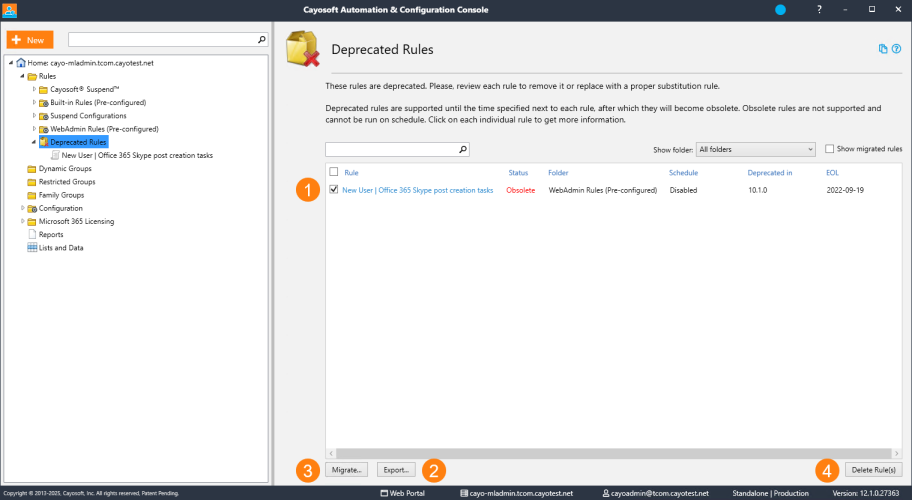The image size is (912, 500).
Task: Click the Family Groups folder icon
Action: [x=32, y=195]
